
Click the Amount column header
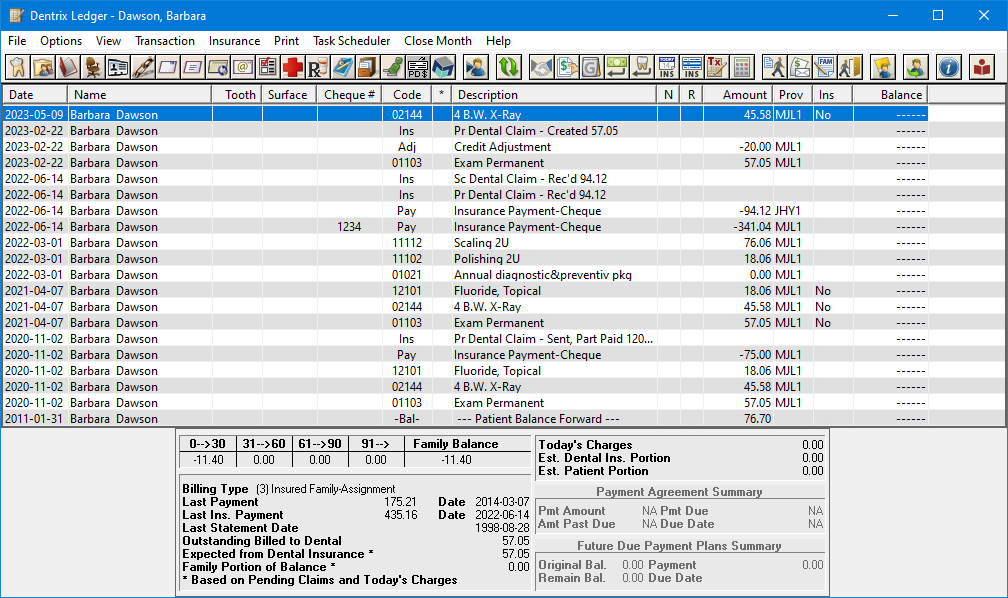coord(738,94)
